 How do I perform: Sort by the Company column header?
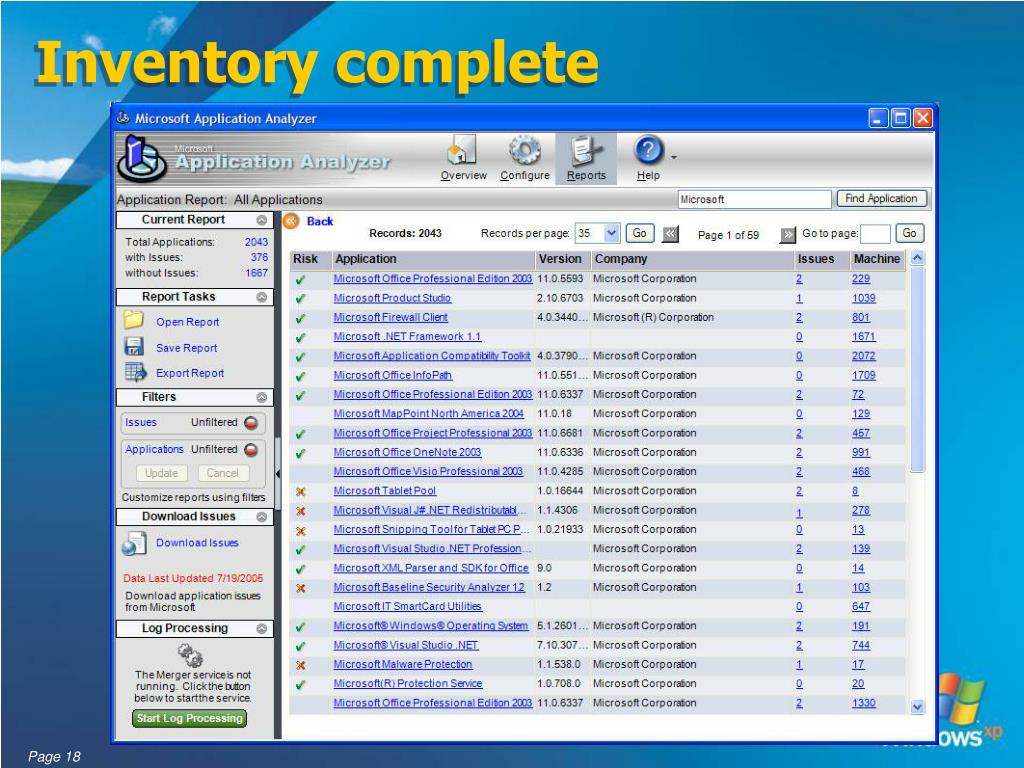click(x=692, y=259)
